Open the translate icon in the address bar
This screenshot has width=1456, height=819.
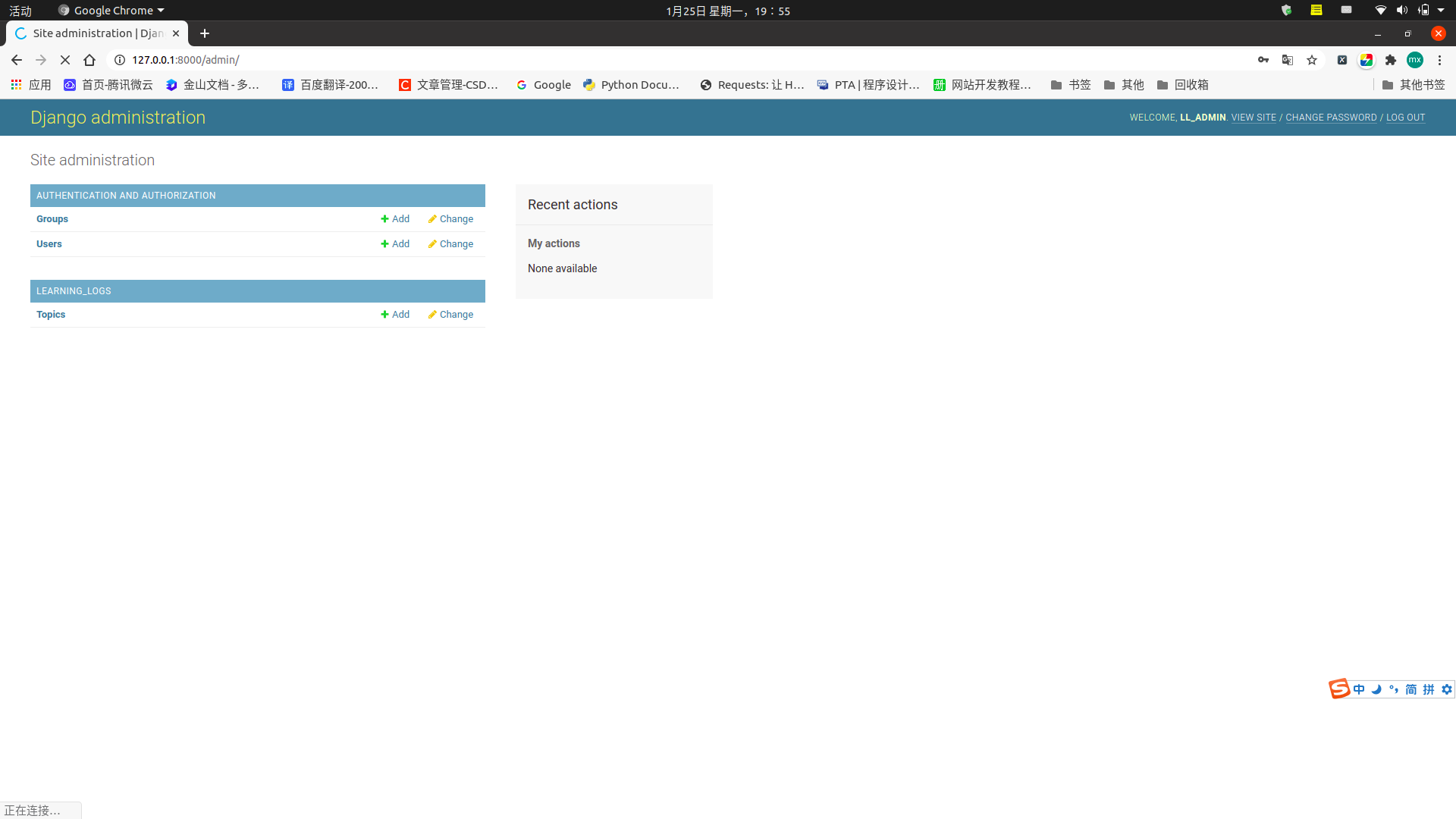1288,60
